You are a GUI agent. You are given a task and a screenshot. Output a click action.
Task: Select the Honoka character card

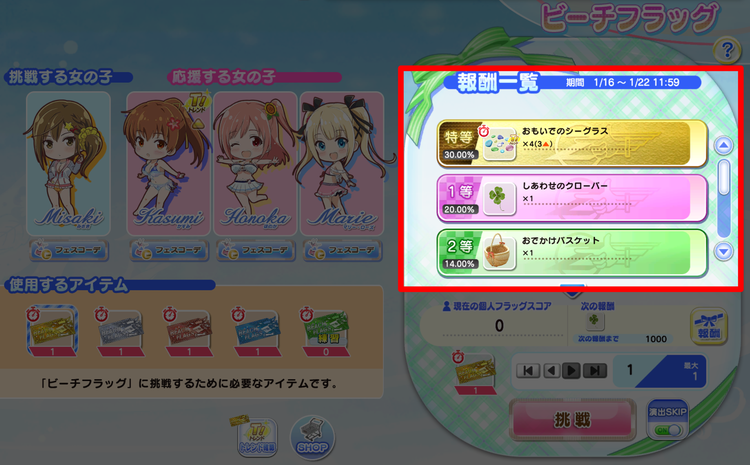pos(255,163)
